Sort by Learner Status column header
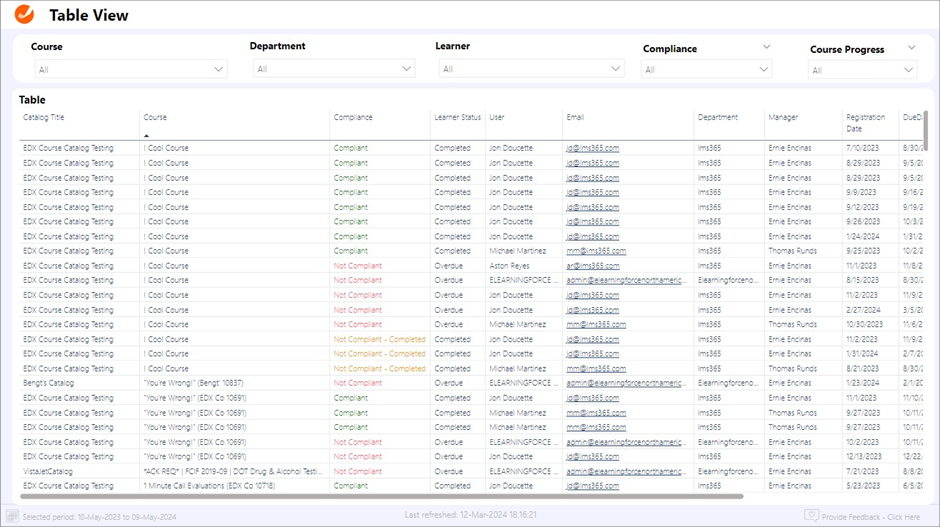Viewport: 940px width, 527px height. click(457, 118)
